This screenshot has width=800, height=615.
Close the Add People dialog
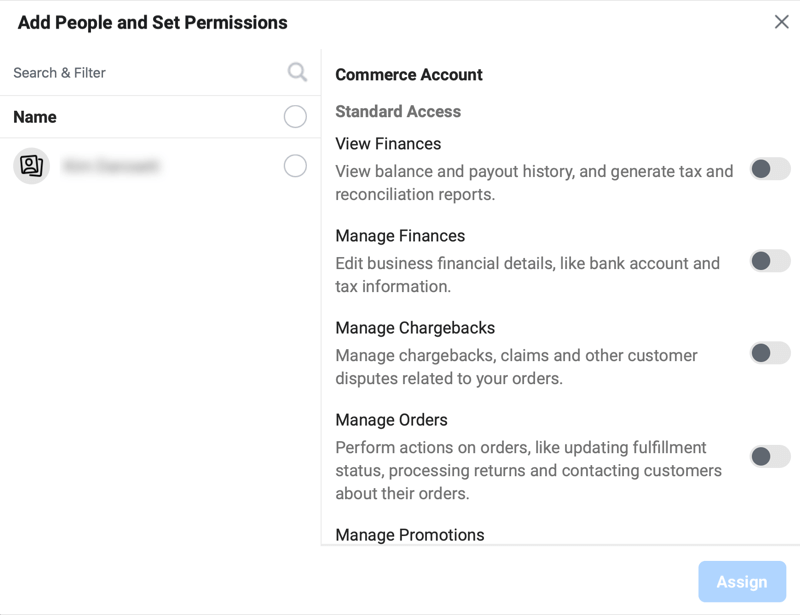[x=781, y=22]
